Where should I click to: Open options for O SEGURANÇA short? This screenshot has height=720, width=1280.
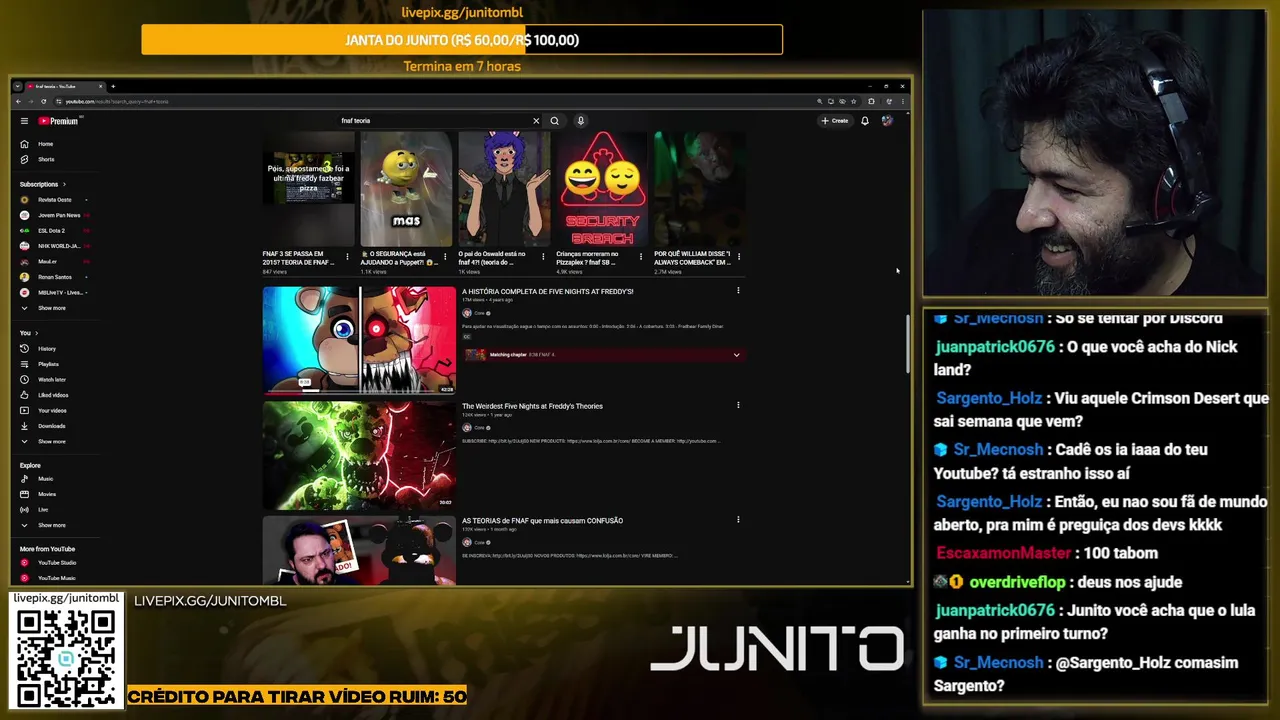446,257
